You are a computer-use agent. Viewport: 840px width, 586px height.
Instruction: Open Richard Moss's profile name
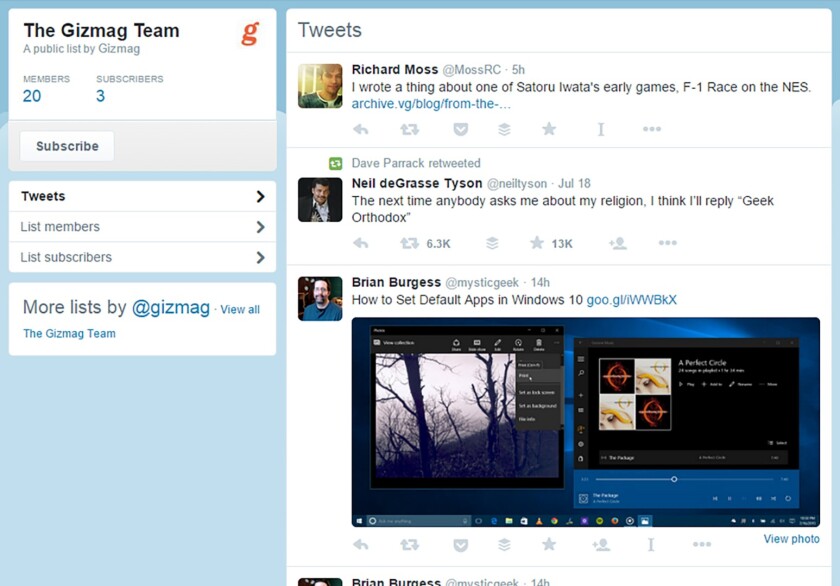pyautogui.click(x=395, y=70)
